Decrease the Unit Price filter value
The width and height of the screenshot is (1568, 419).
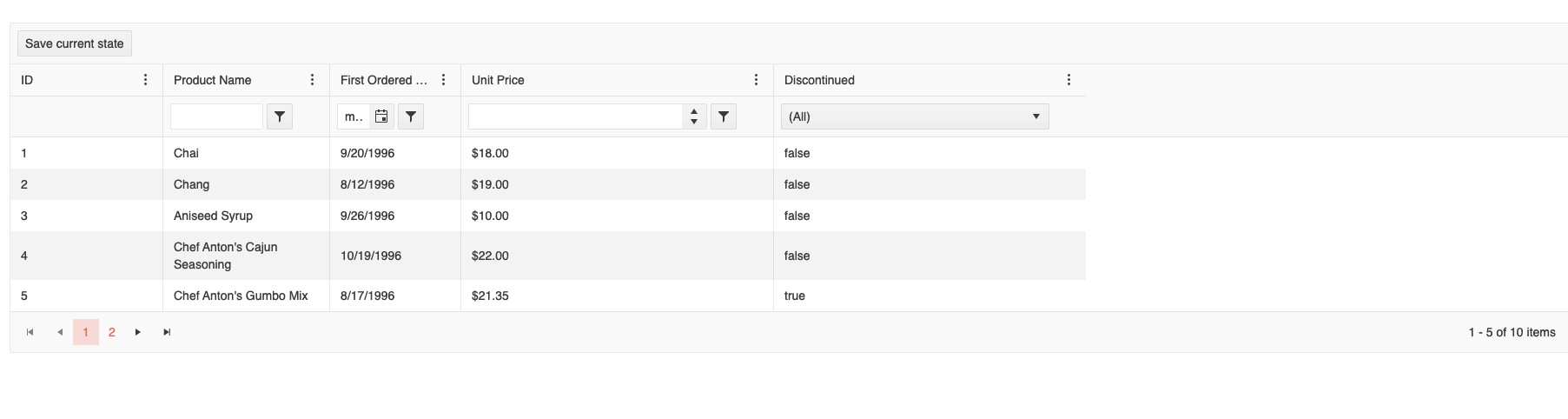point(694,122)
